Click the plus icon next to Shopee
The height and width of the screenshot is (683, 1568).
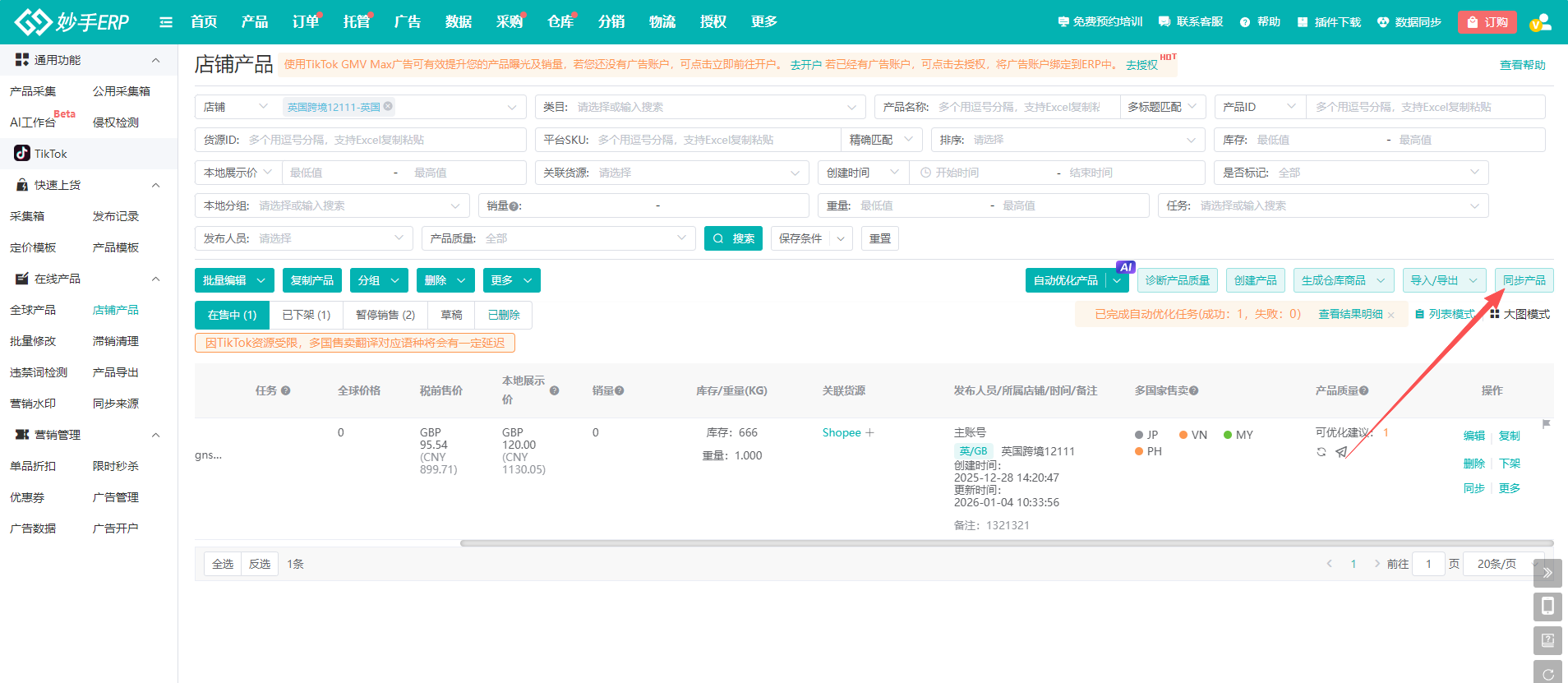coord(870,433)
